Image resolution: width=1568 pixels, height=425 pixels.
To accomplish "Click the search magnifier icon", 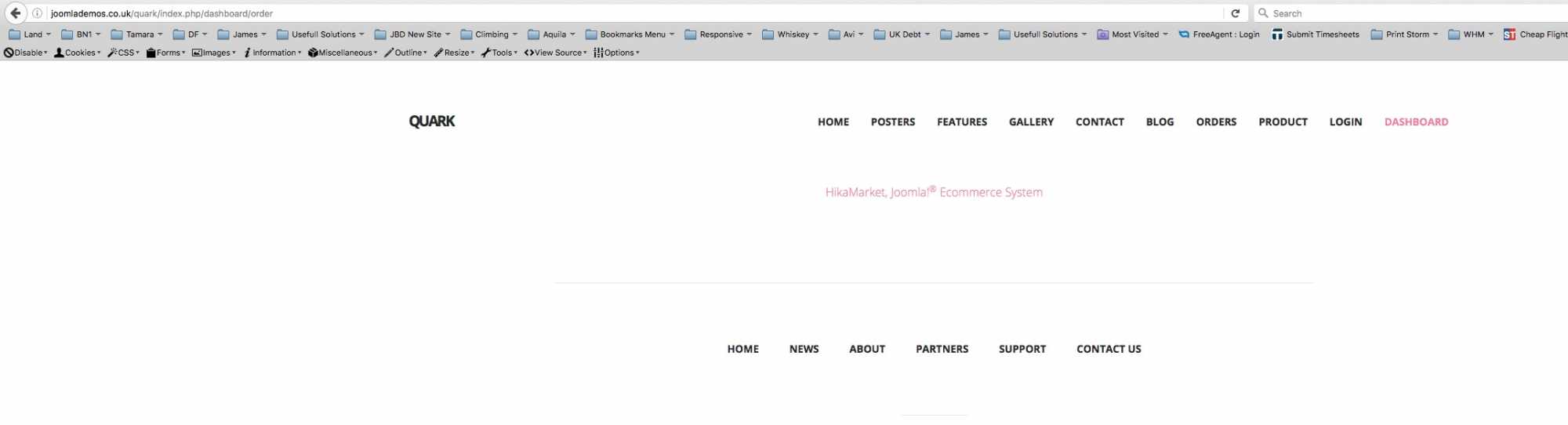I will pyautogui.click(x=1263, y=13).
